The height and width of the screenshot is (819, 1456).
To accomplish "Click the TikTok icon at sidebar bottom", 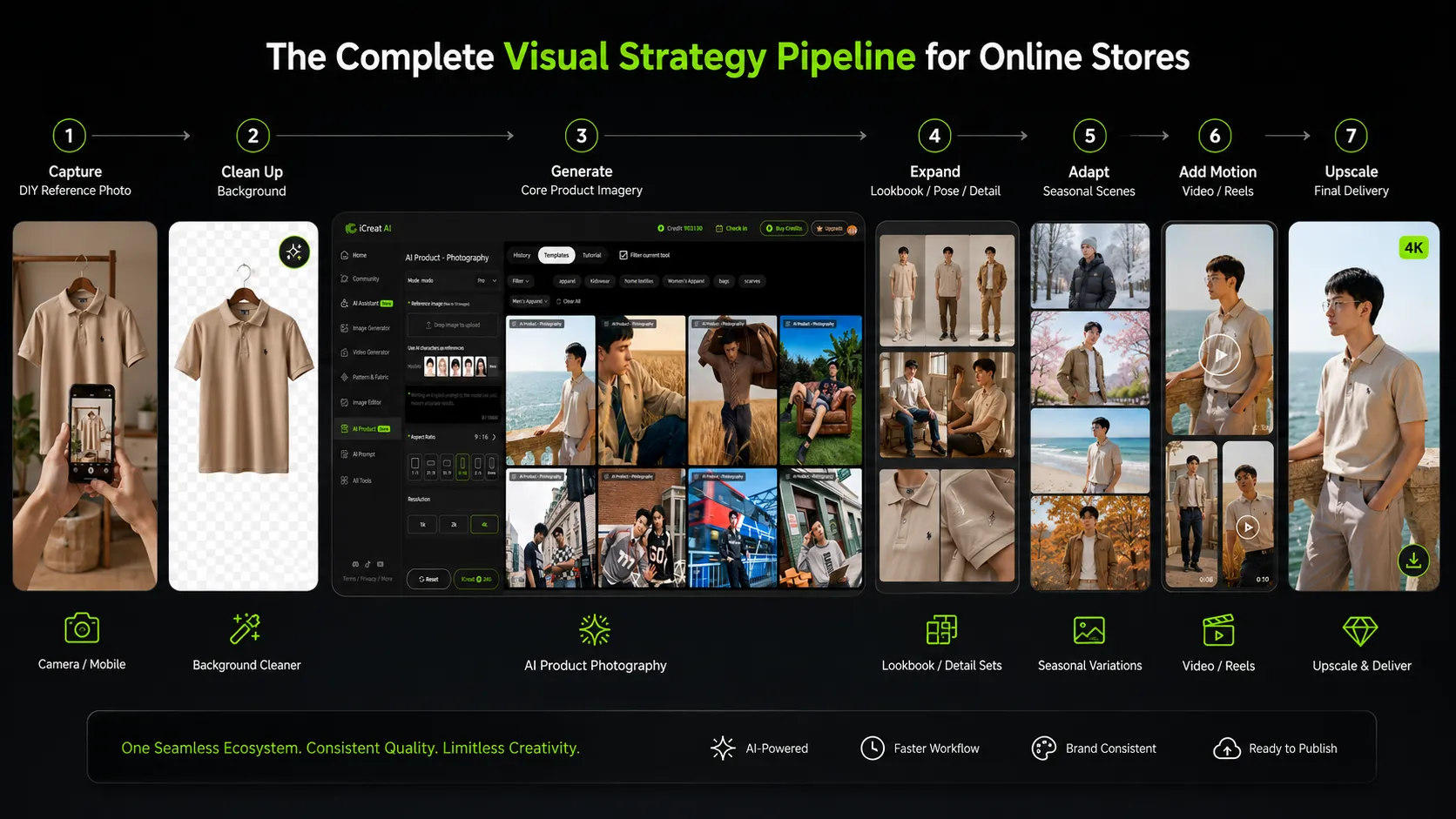I will (367, 564).
